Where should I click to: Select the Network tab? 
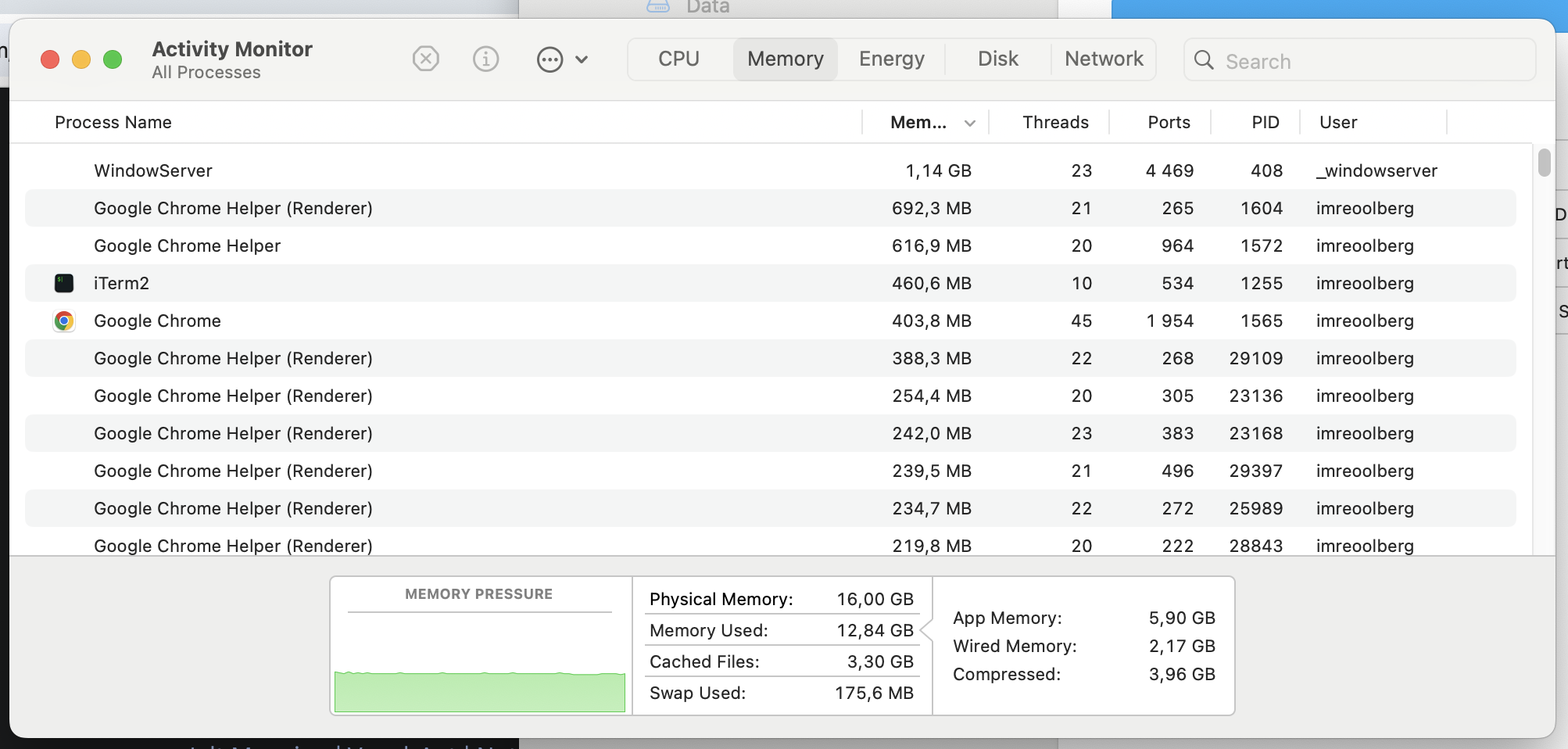pyautogui.click(x=1104, y=59)
